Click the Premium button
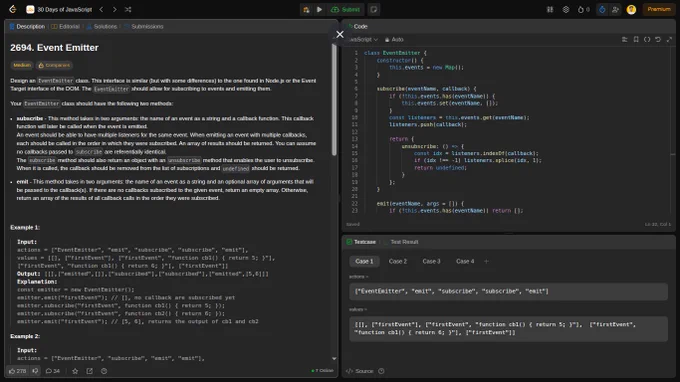This screenshot has height=382, width=680. point(659,9)
